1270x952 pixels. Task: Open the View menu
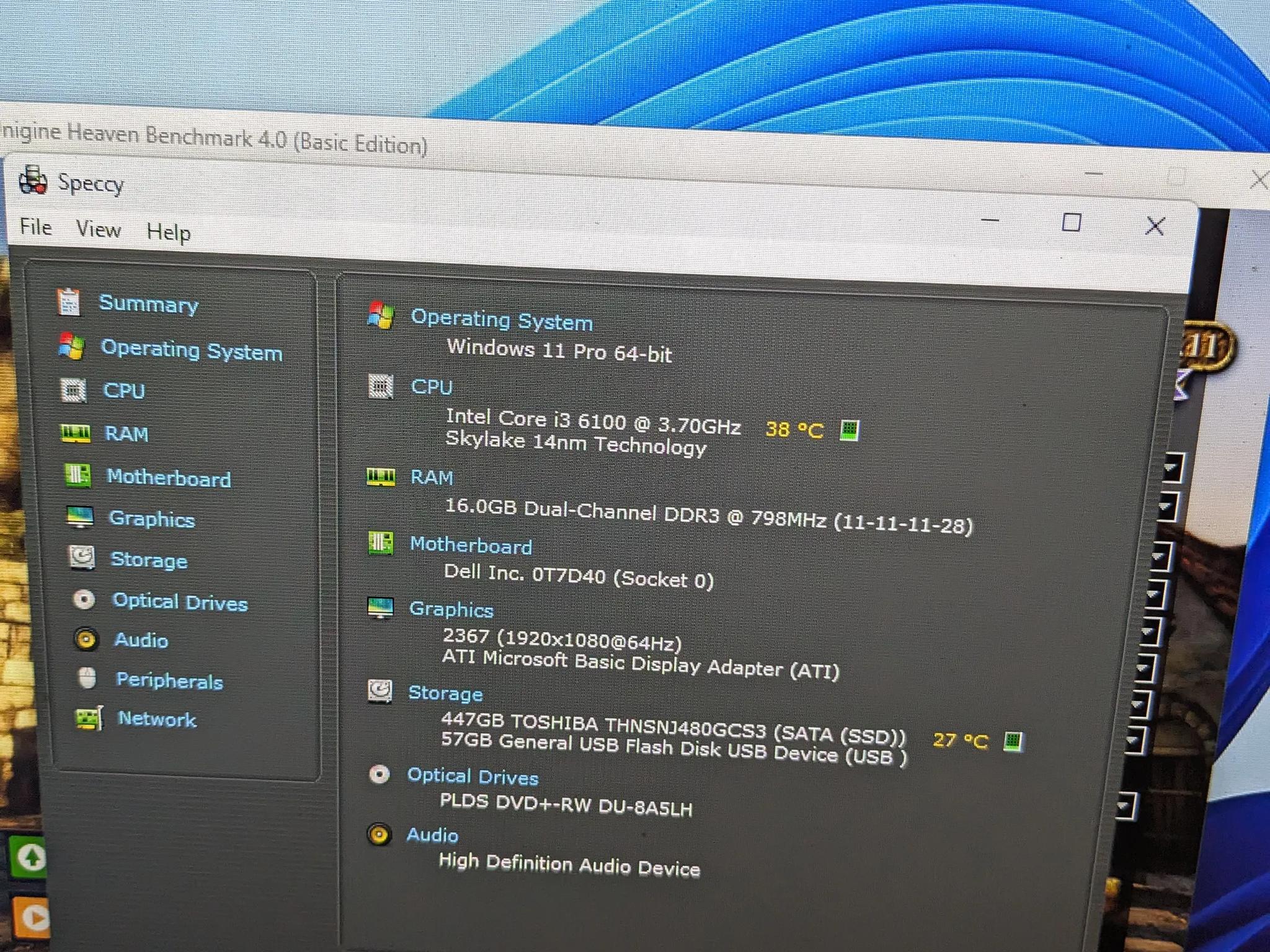coord(99,229)
